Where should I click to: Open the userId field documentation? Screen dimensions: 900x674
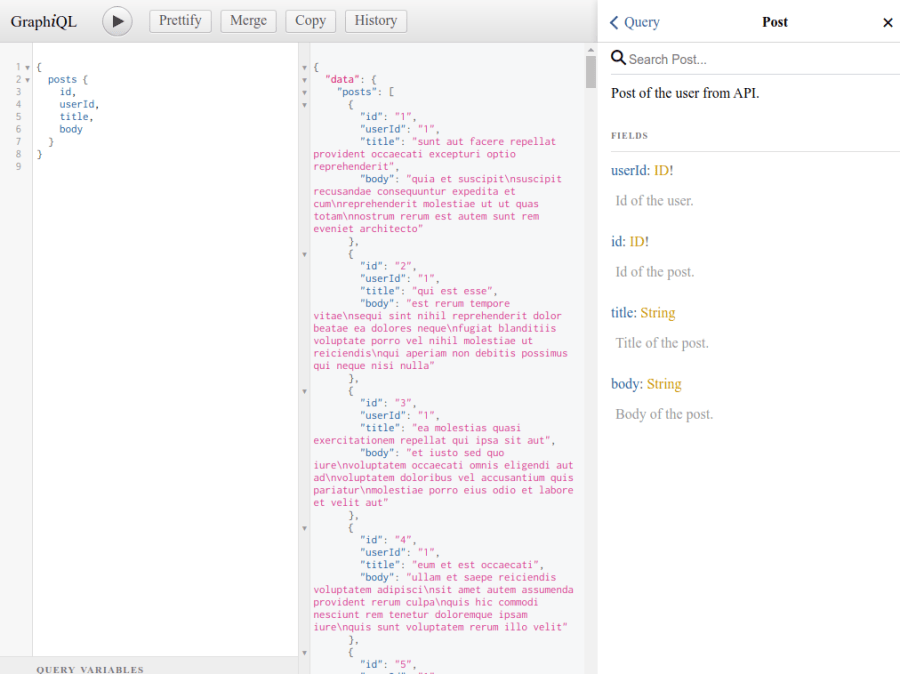point(629,171)
